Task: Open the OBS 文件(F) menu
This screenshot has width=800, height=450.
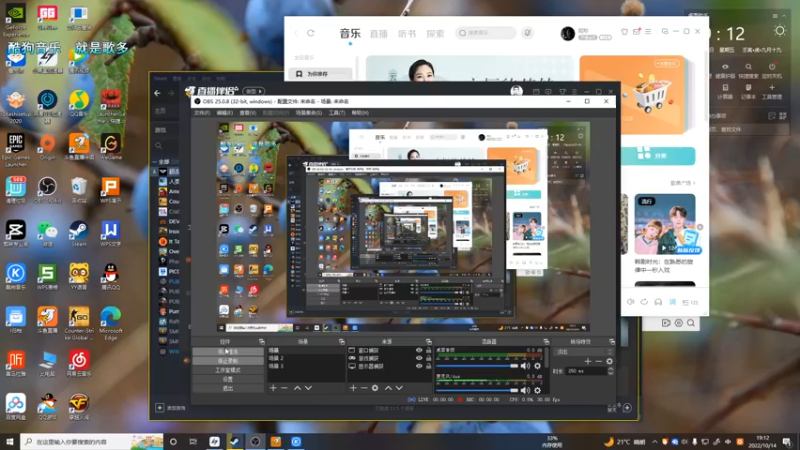Action: point(202,113)
